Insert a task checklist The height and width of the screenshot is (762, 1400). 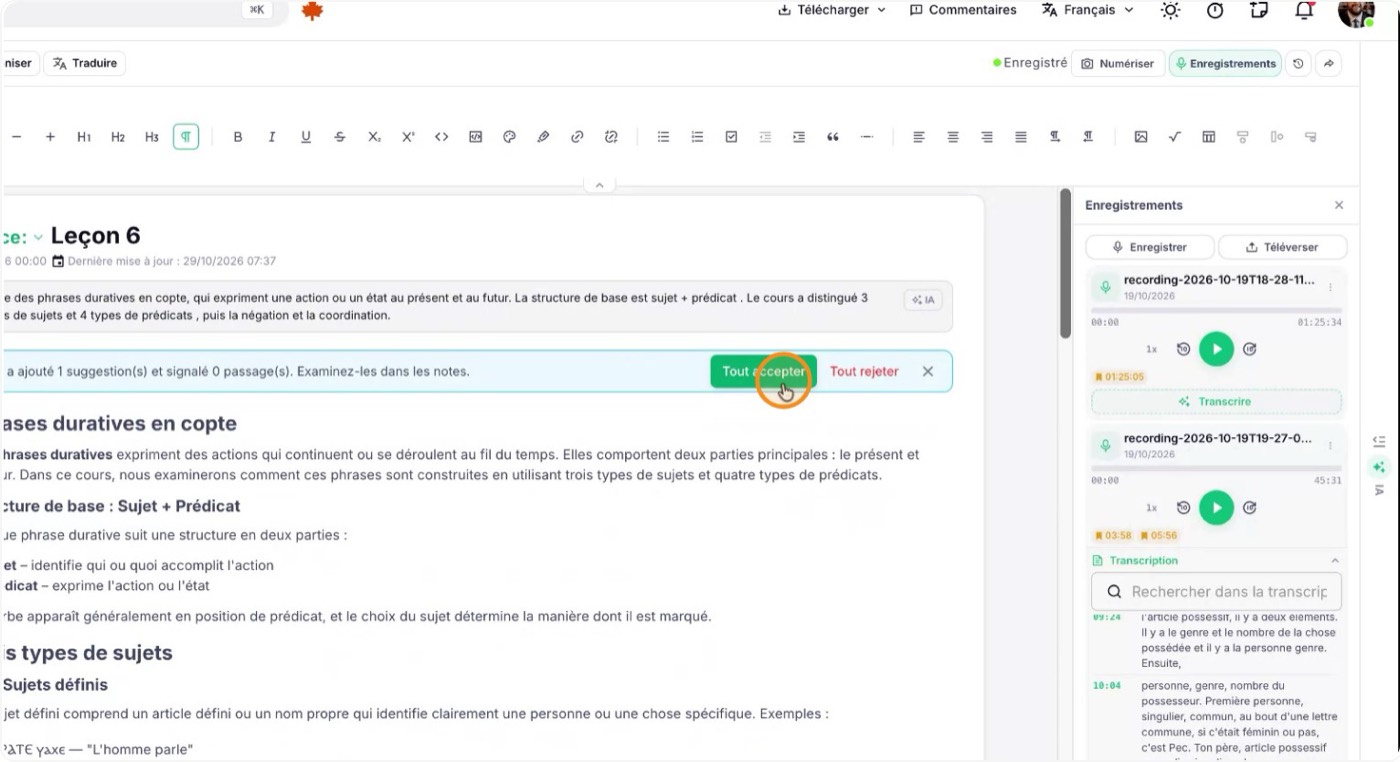[x=731, y=137]
